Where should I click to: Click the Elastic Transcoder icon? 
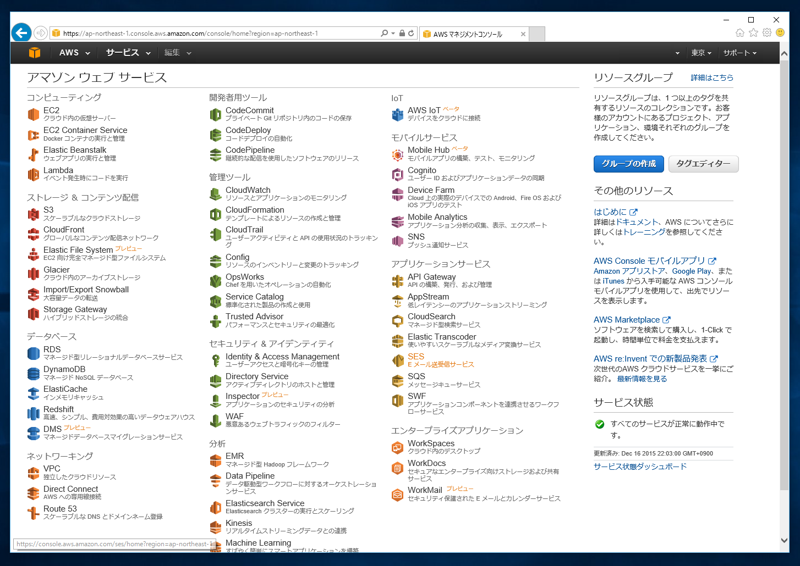pyautogui.click(x=397, y=341)
